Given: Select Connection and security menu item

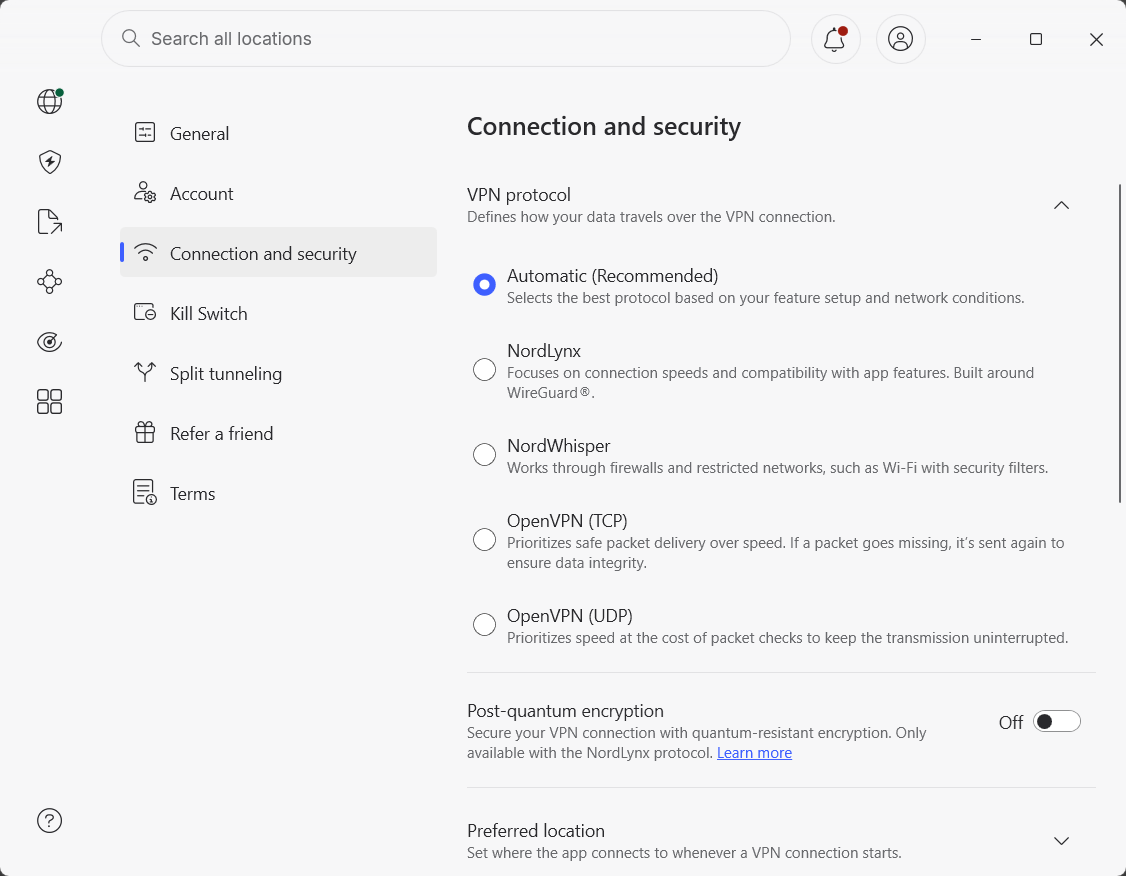Looking at the screenshot, I should coord(278,253).
